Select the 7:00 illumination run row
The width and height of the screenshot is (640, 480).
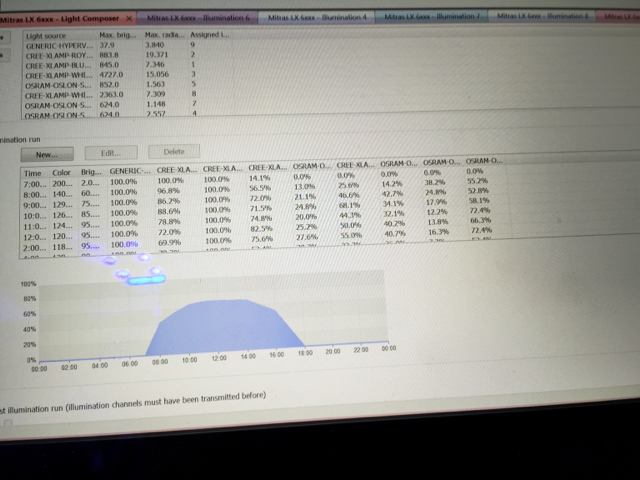point(33,184)
